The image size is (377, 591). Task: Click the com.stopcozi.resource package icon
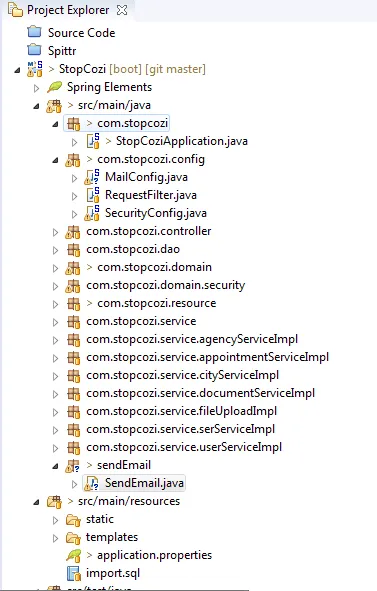point(74,304)
